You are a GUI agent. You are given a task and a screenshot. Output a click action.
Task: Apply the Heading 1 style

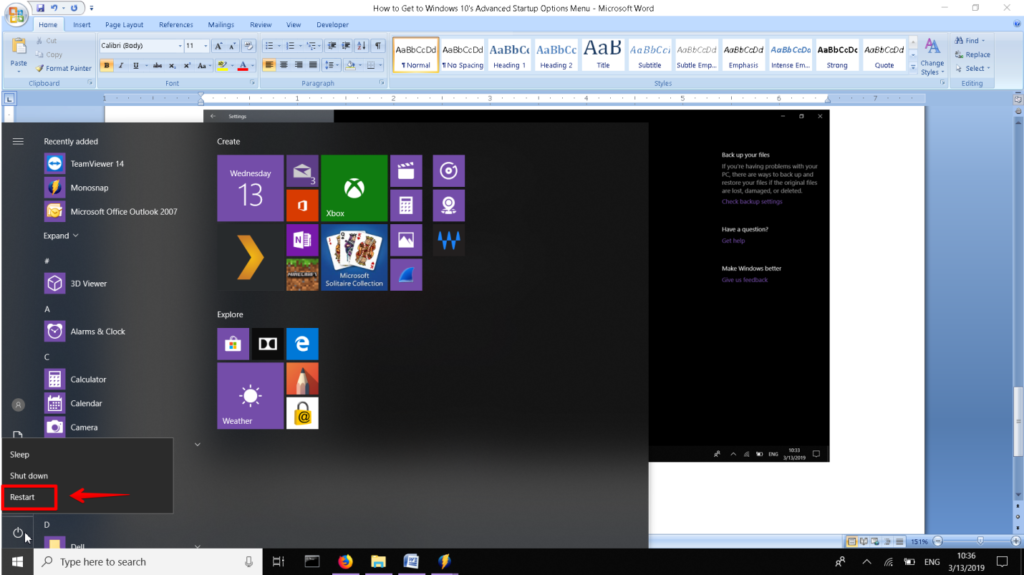509,56
